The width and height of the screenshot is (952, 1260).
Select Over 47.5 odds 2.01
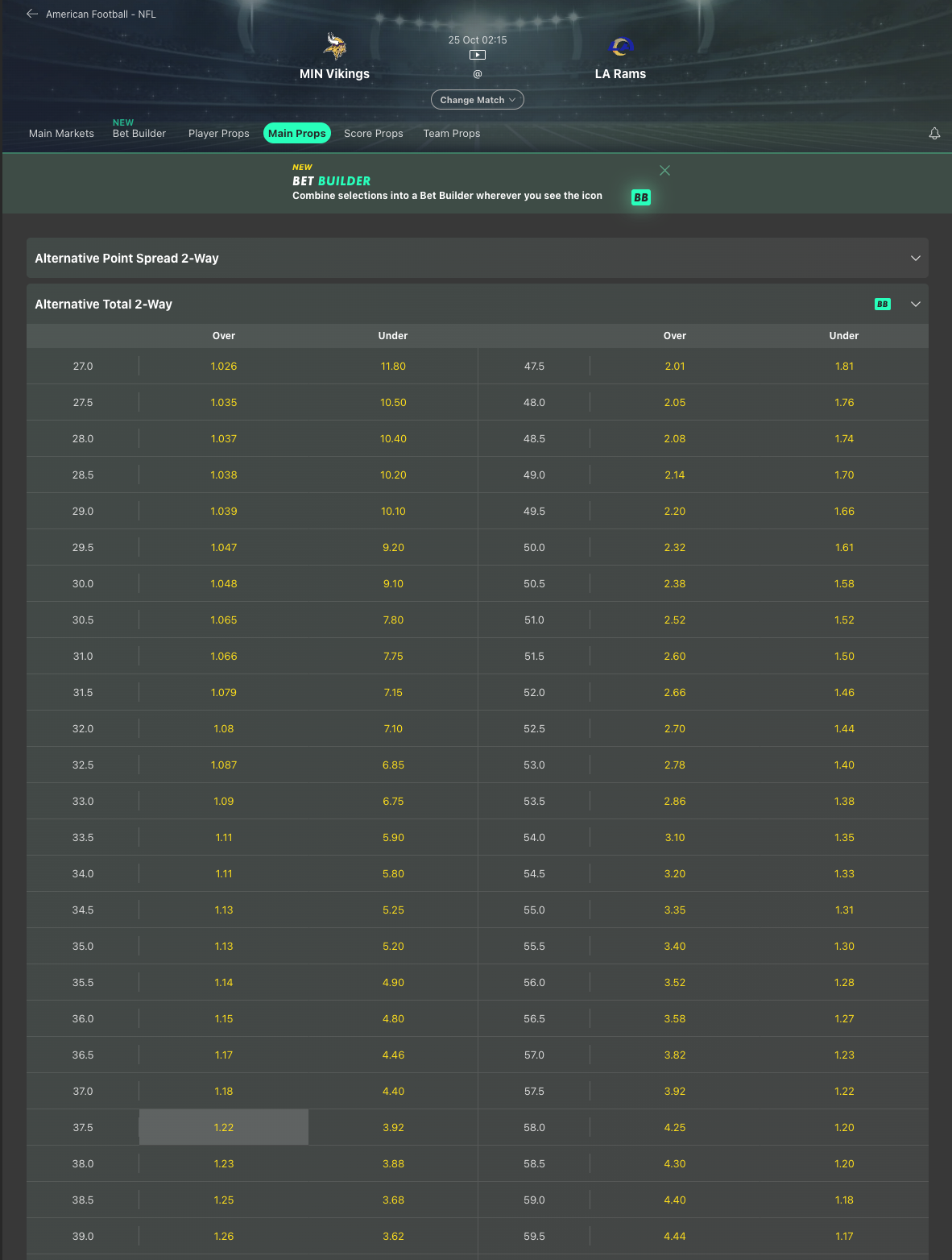(x=675, y=366)
